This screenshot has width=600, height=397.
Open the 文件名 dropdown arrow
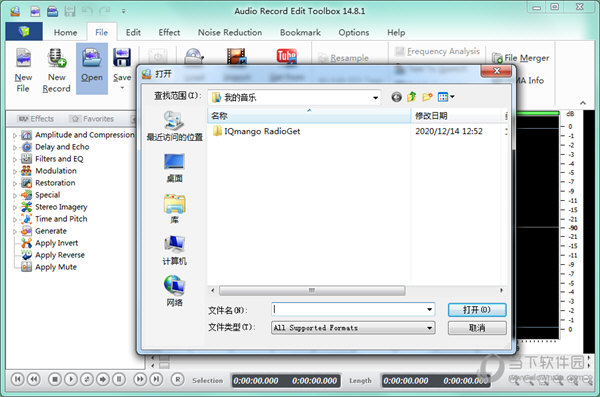(430, 309)
